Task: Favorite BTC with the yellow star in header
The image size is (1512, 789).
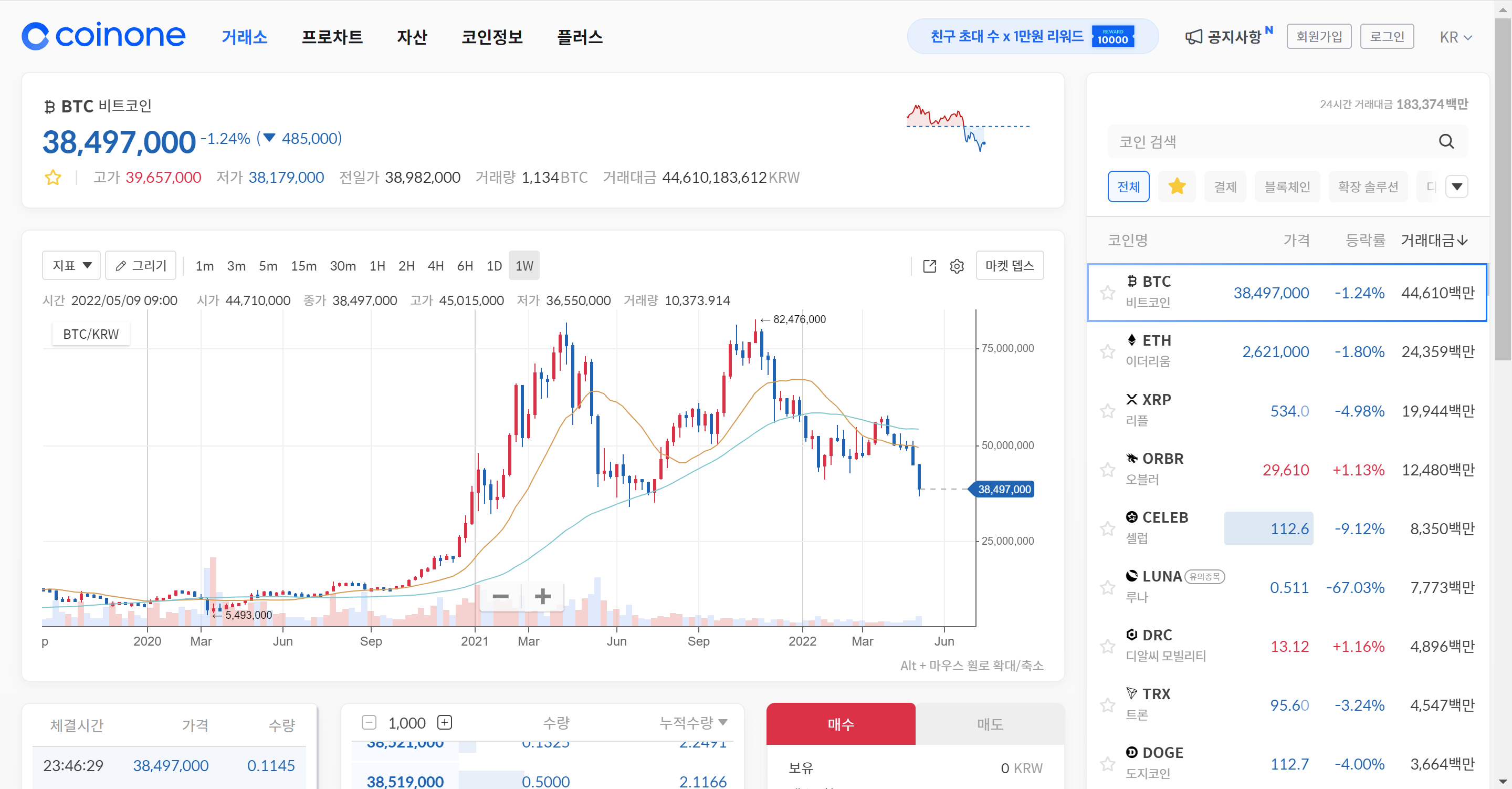Action: [x=53, y=178]
